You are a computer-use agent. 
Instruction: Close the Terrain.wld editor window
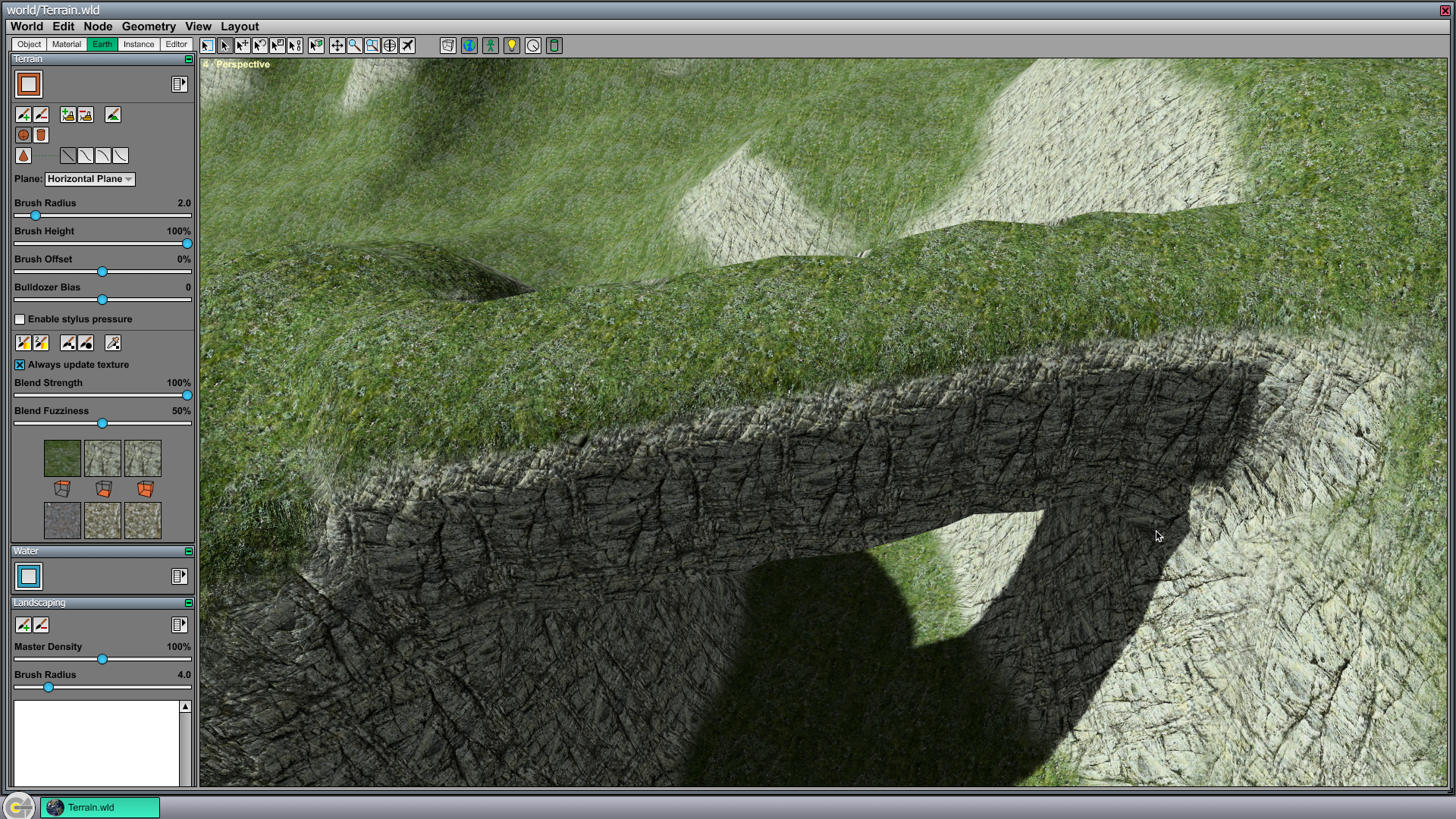point(1445,11)
